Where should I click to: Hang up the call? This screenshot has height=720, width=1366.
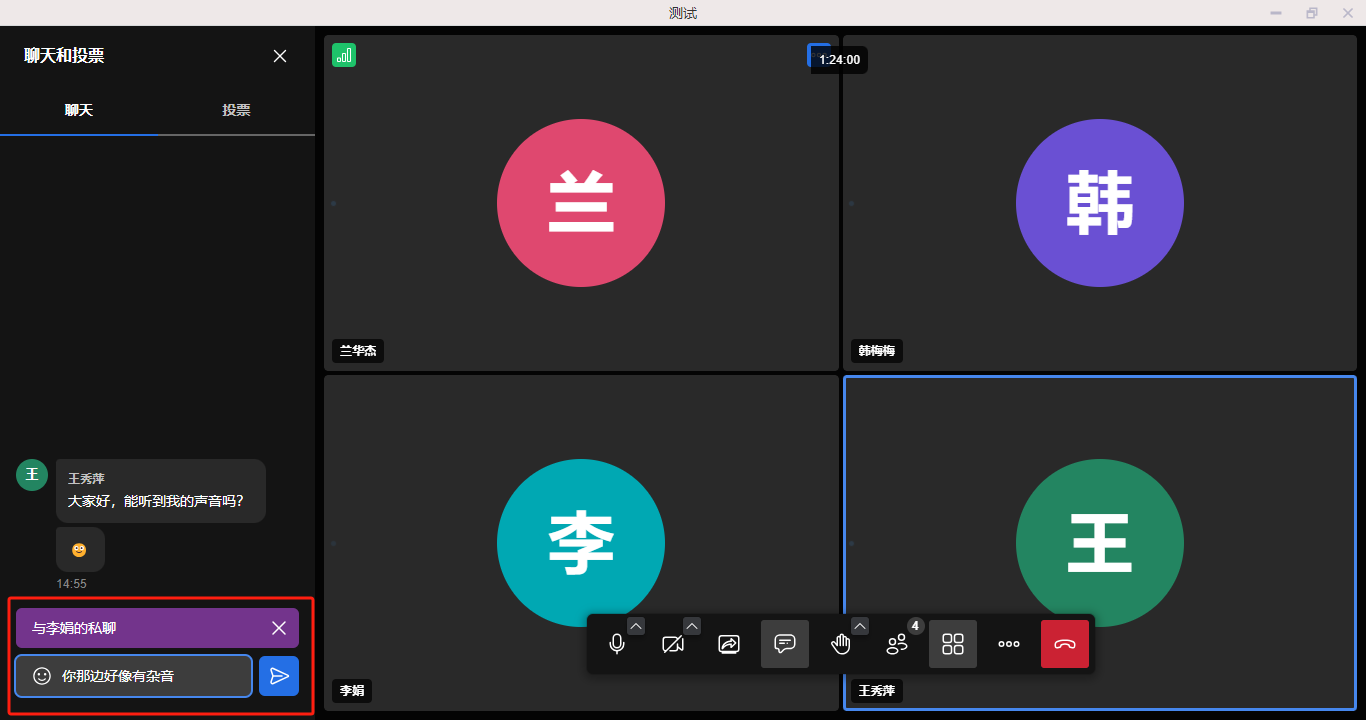click(1065, 644)
